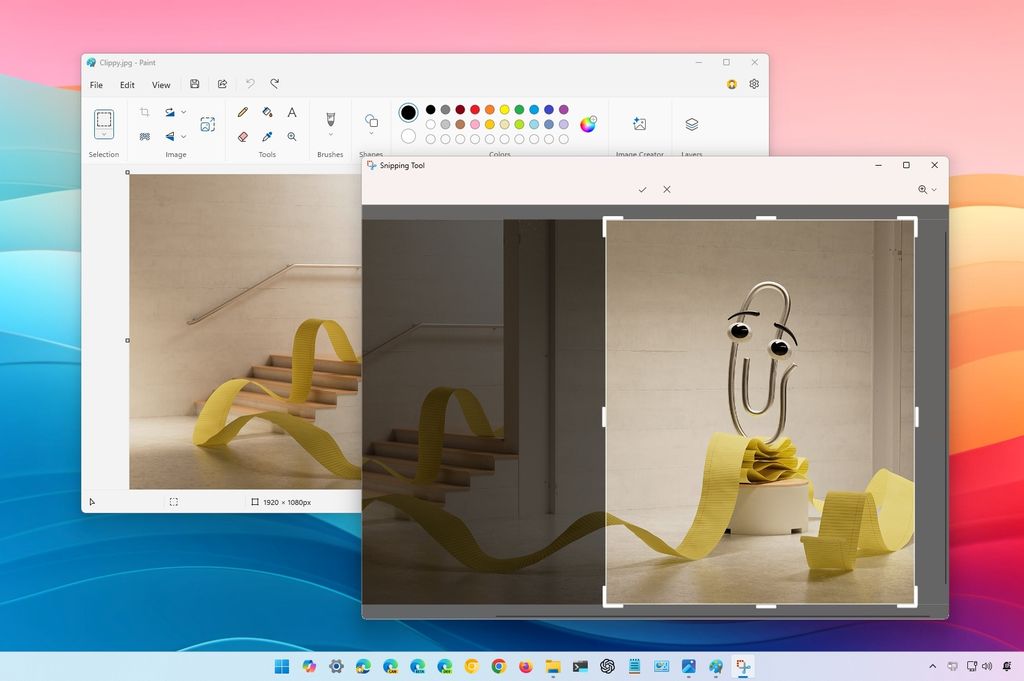Select the Text tool
Viewport: 1024px width, 681px height.
(x=291, y=112)
